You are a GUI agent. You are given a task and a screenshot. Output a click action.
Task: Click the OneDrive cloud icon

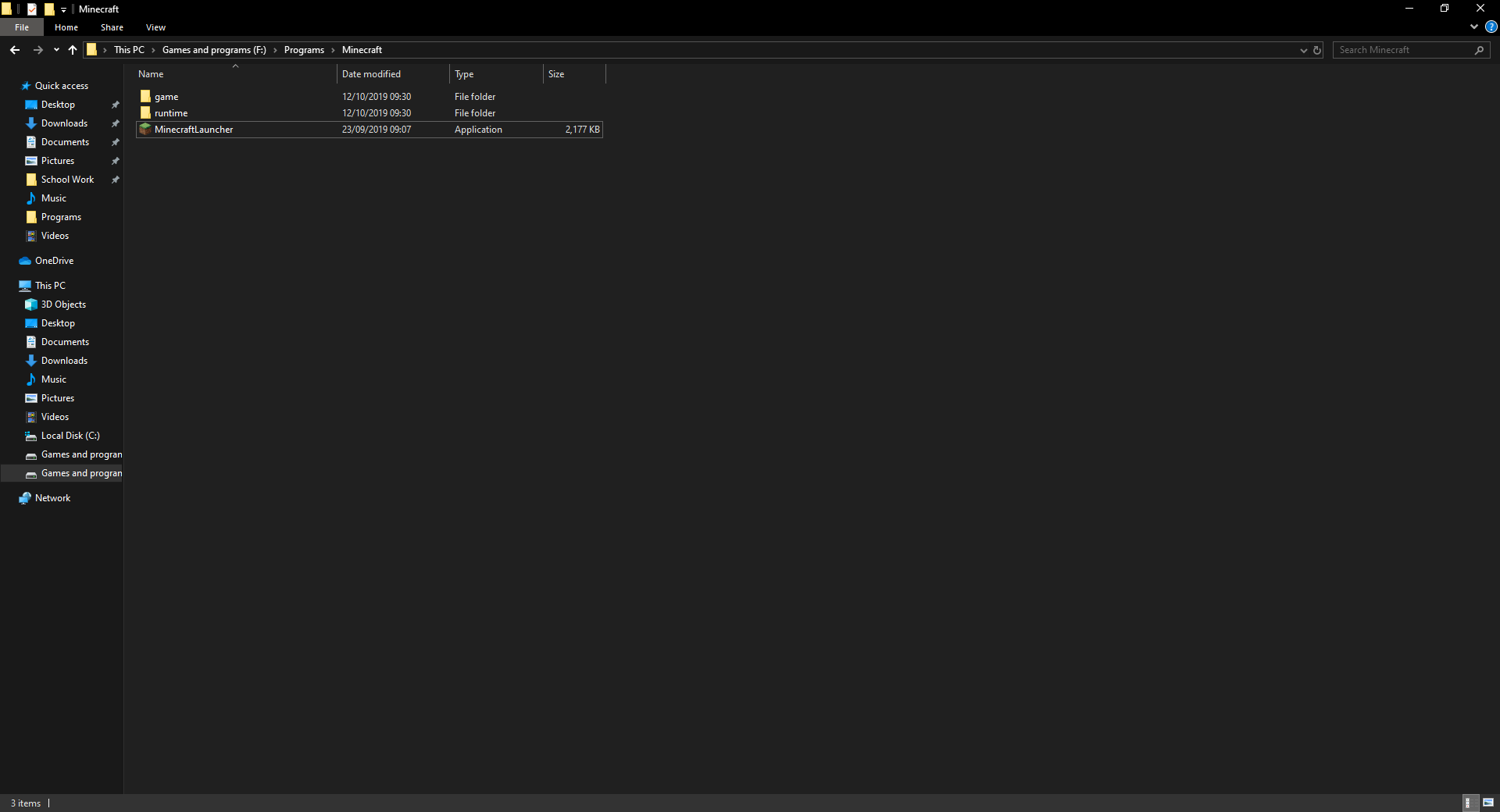point(25,261)
